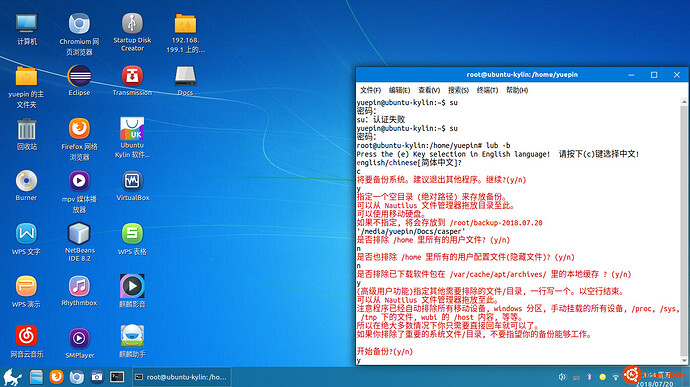Image resolution: width=690 pixels, height=387 pixels.
Task: Open screenshot camera tool in taskbar
Action: coord(97,377)
